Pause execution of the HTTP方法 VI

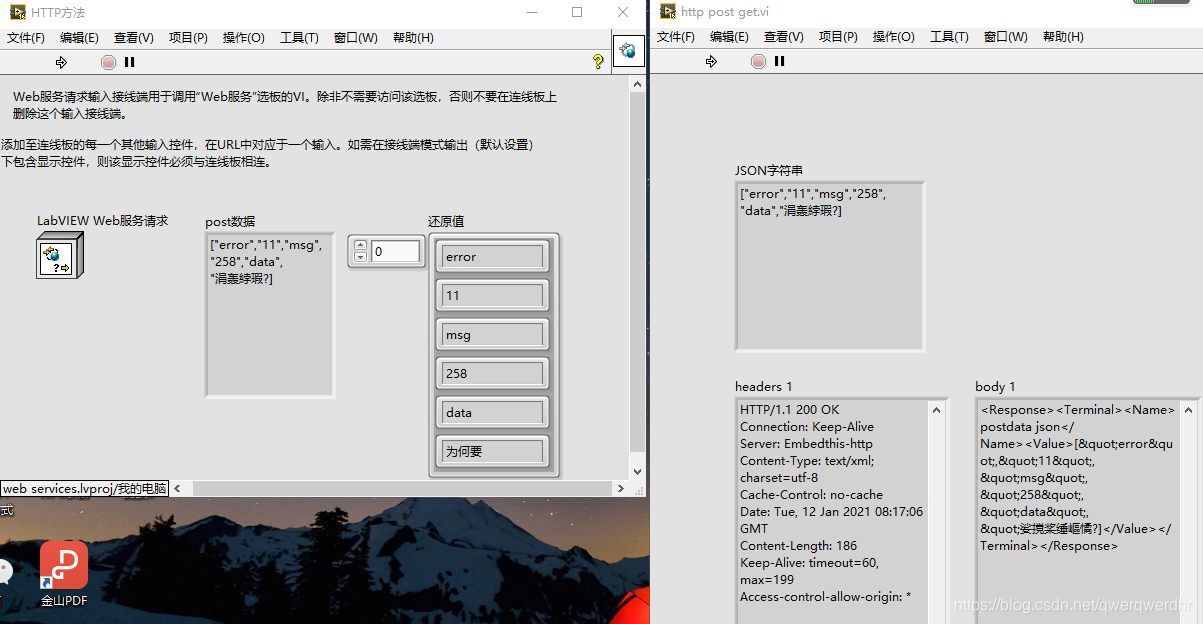pos(130,61)
